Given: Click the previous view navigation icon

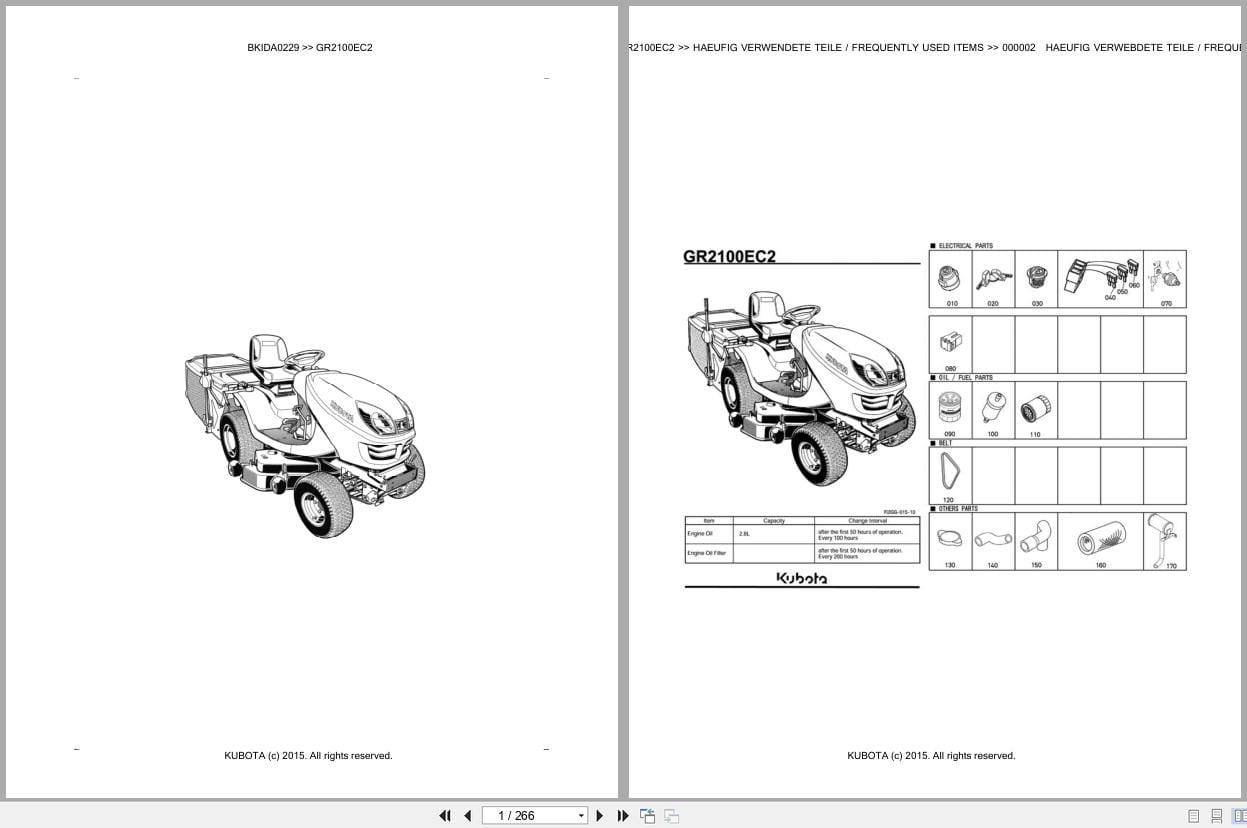Looking at the screenshot, I should click(x=647, y=816).
